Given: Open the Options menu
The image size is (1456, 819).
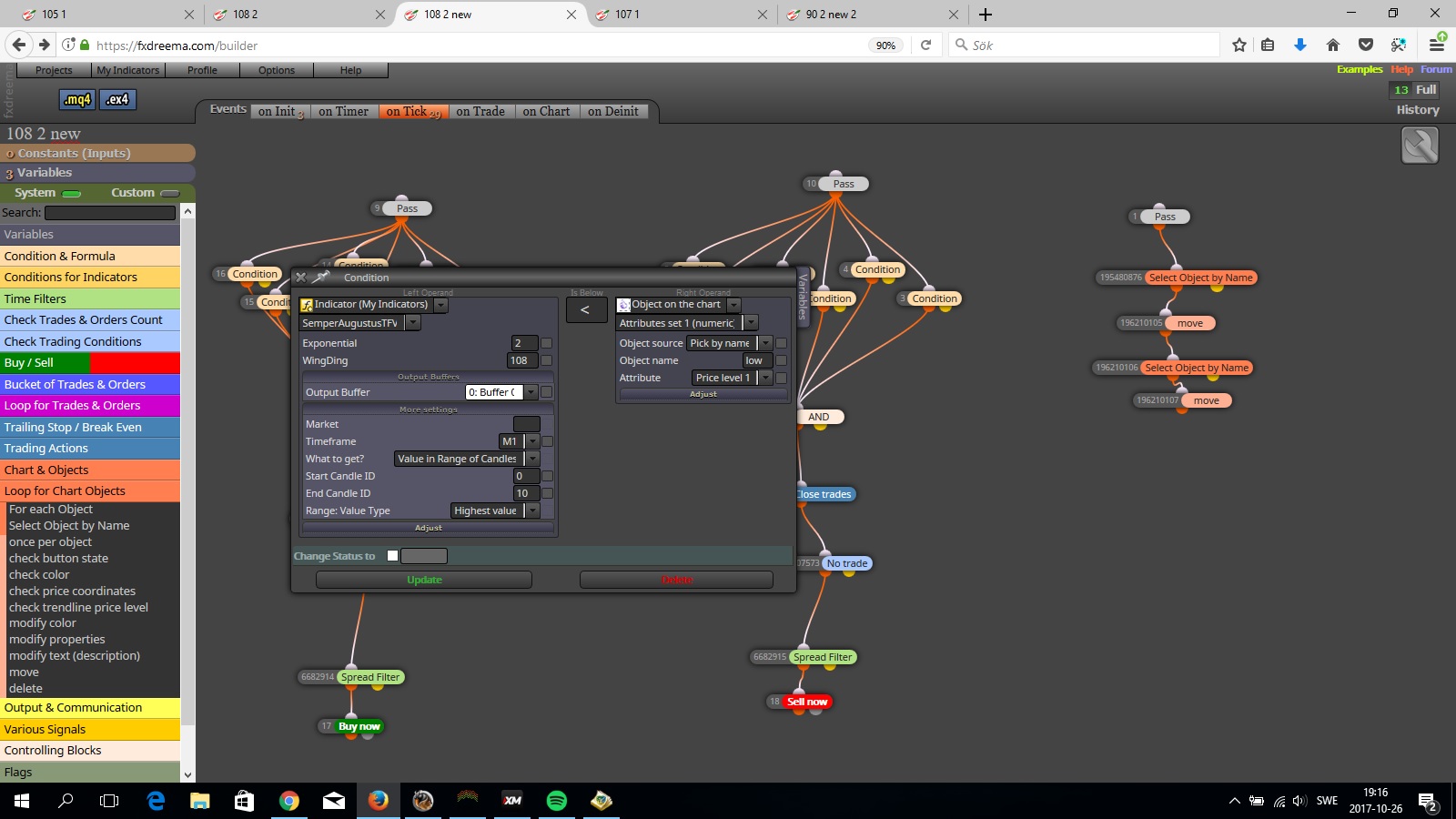Looking at the screenshot, I should (277, 70).
